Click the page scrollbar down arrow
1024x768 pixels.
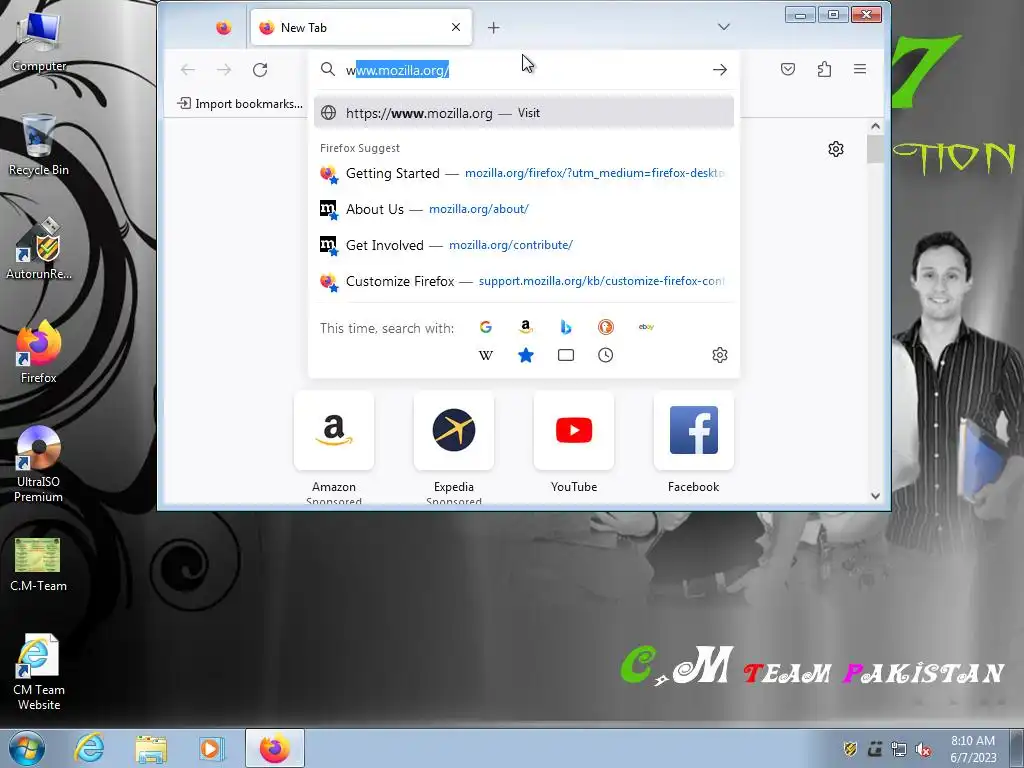click(875, 496)
